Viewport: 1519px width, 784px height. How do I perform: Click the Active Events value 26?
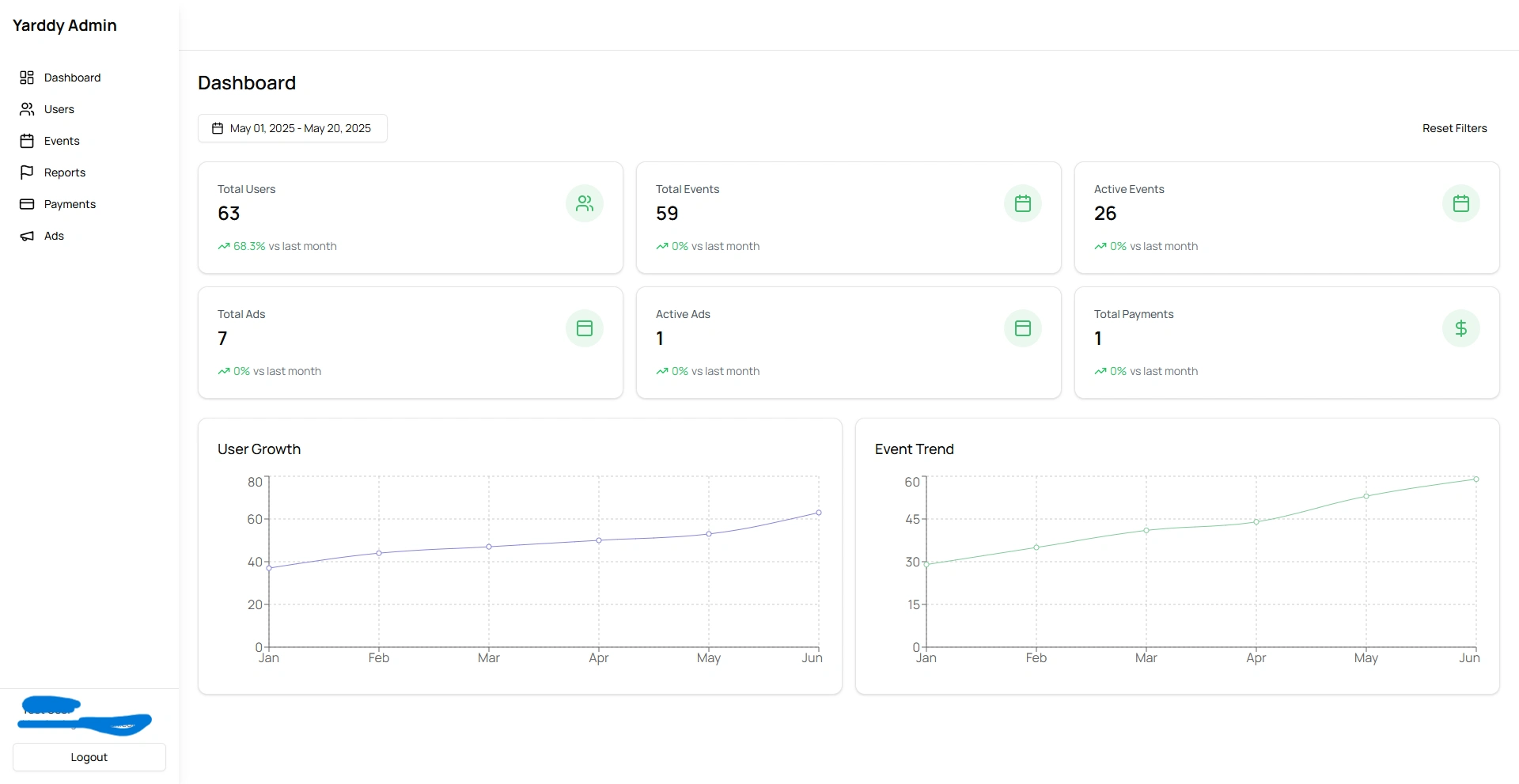pyautogui.click(x=1105, y=214)
